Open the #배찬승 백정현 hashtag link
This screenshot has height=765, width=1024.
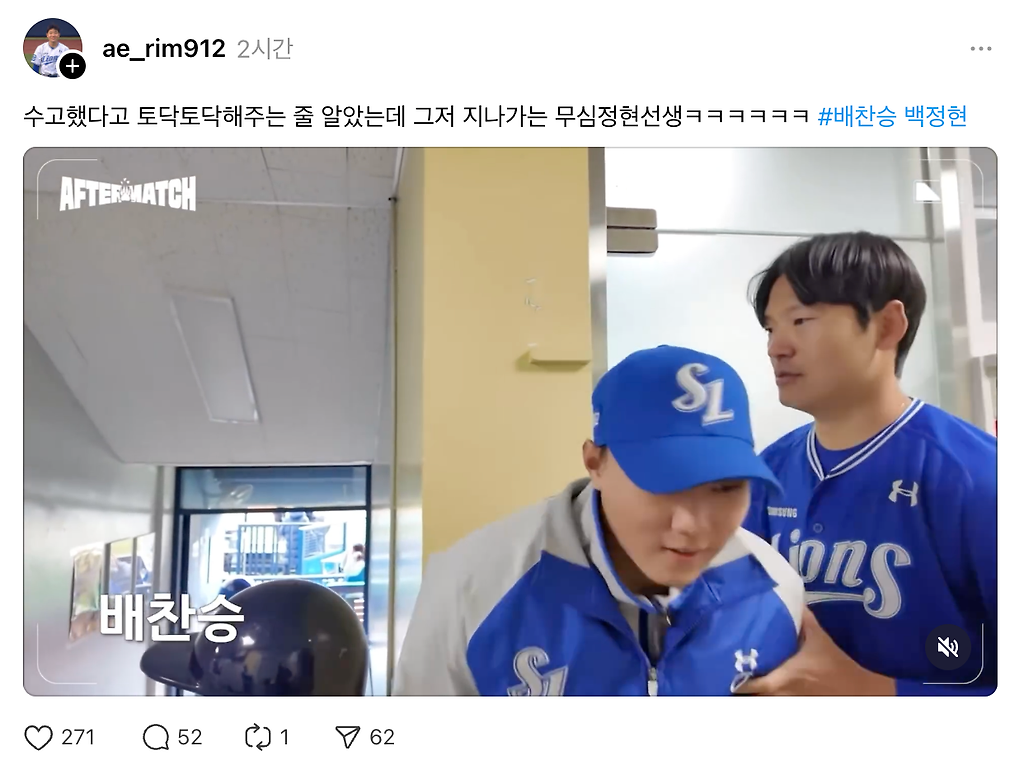click(892, 116)
